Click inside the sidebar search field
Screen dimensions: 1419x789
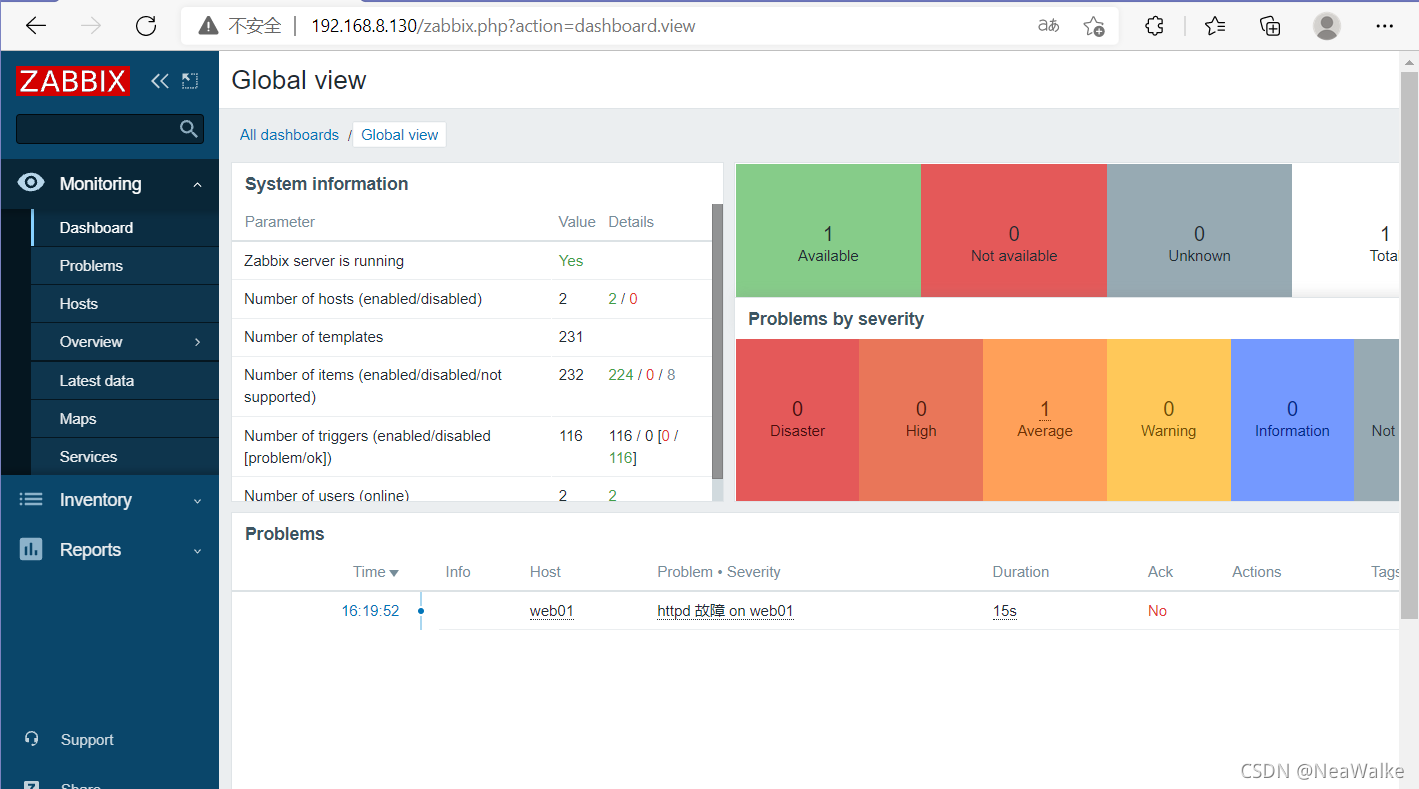tap(98, 128)
